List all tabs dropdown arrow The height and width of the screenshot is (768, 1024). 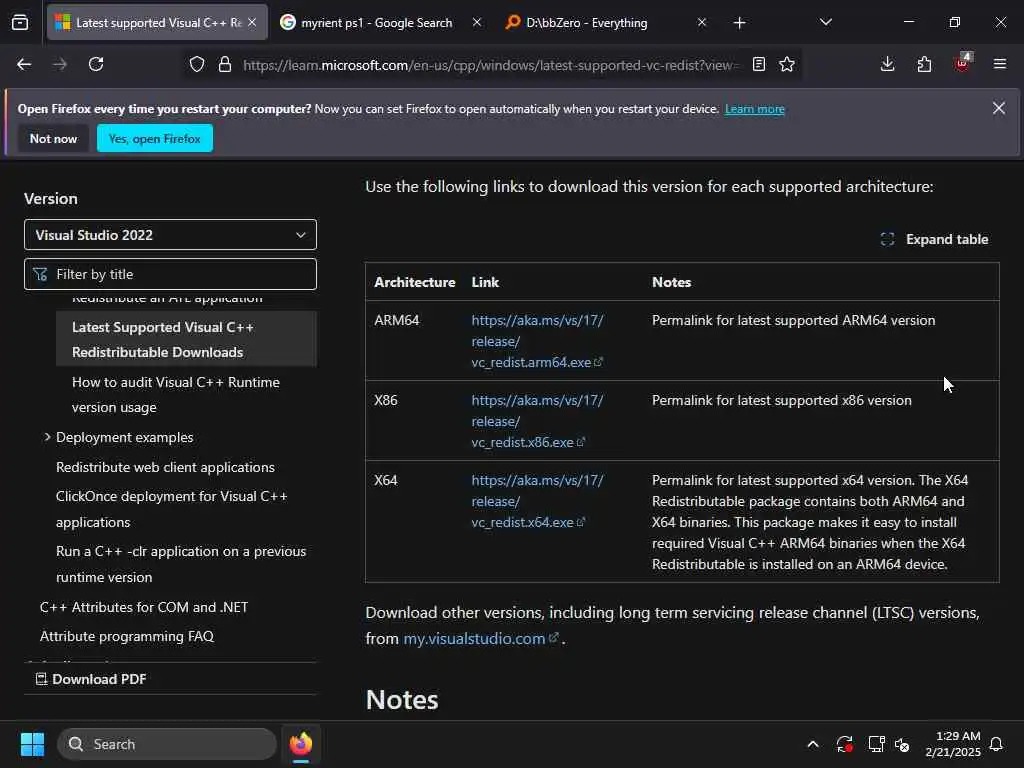pos(825,22)
